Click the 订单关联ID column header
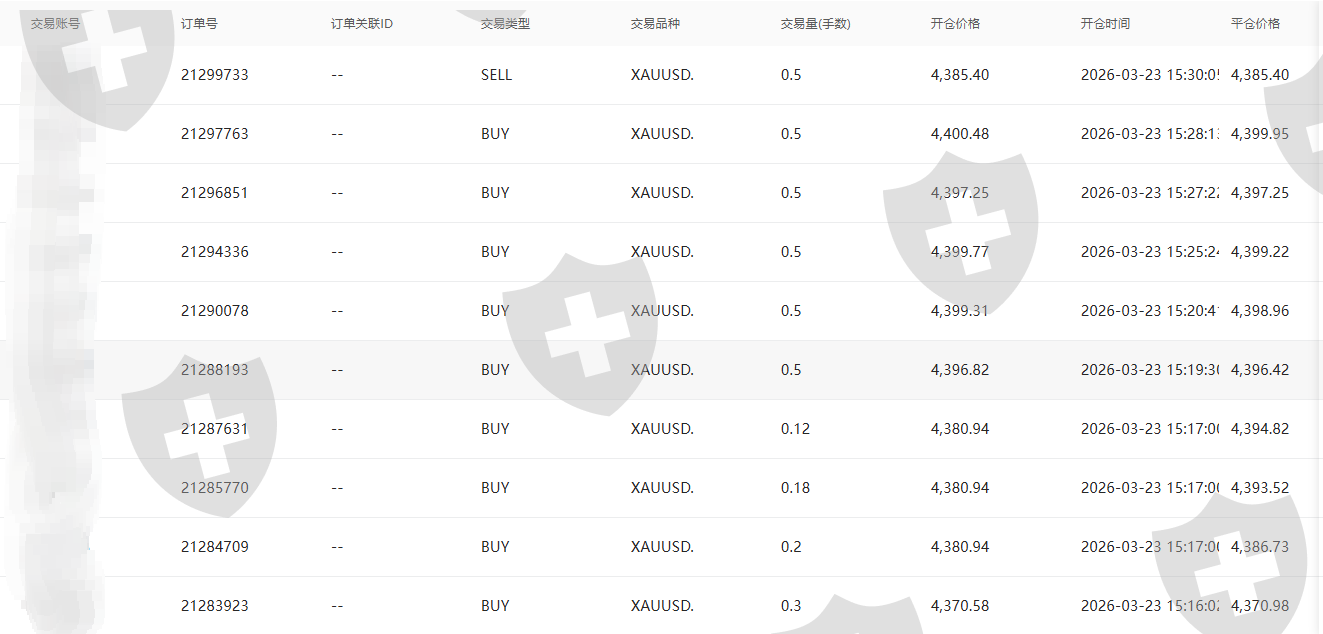 tap(362, 24)
